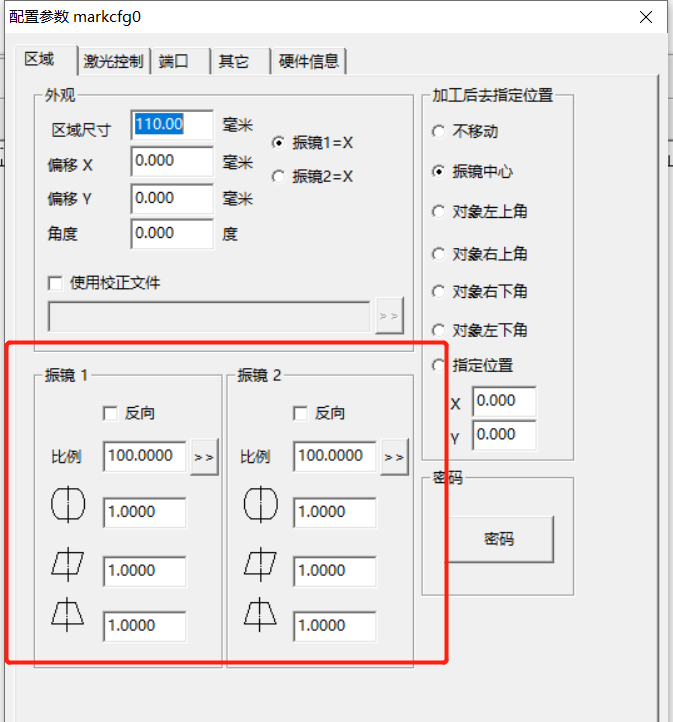
Task: Click the 密码 button
Action: coord(498,539)
